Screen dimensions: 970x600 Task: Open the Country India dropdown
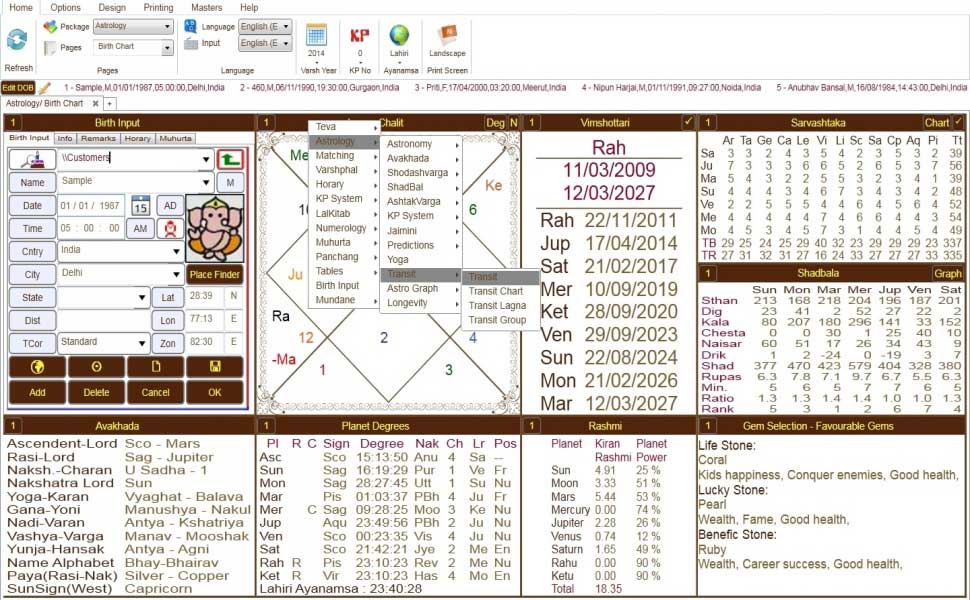tap(176, 252)
